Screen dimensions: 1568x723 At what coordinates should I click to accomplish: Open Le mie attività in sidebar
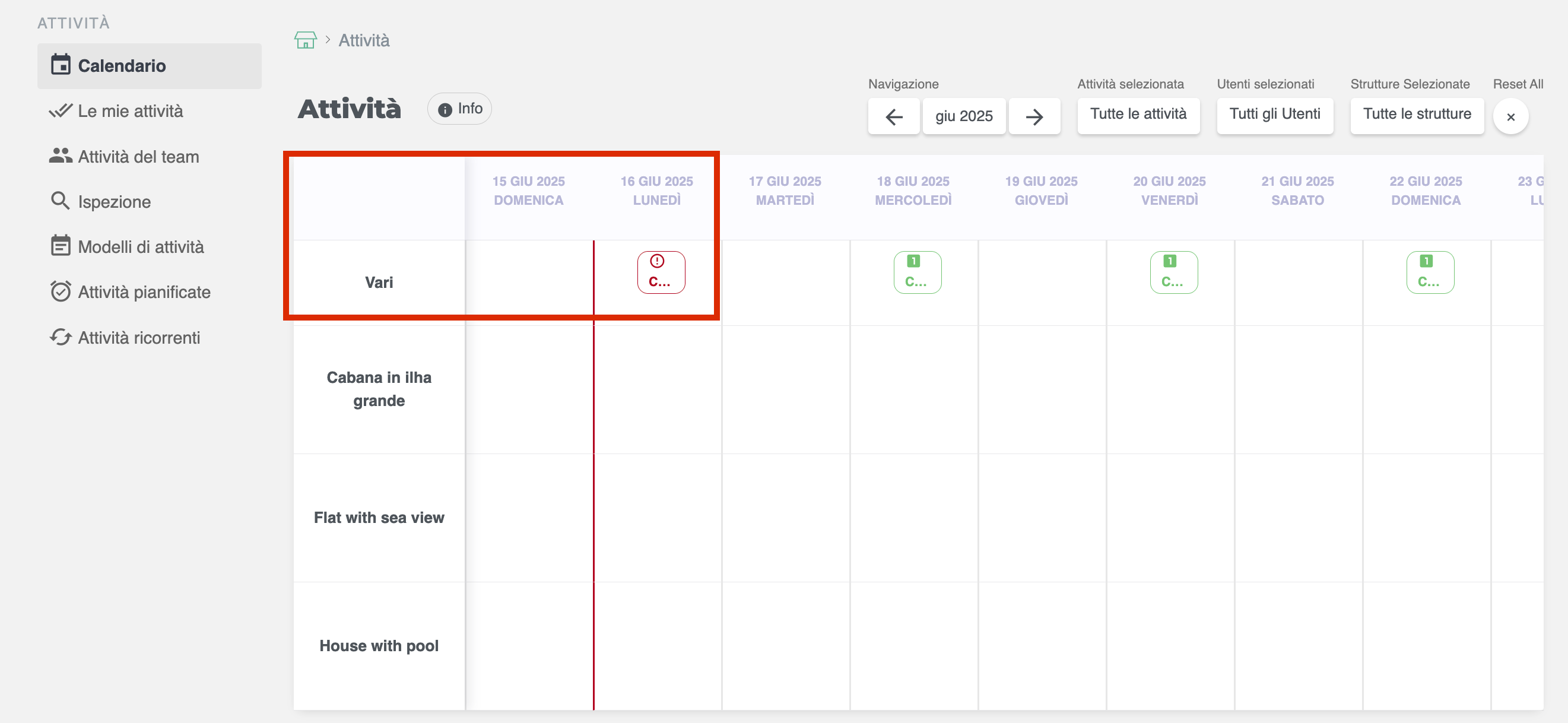(130, 112)
